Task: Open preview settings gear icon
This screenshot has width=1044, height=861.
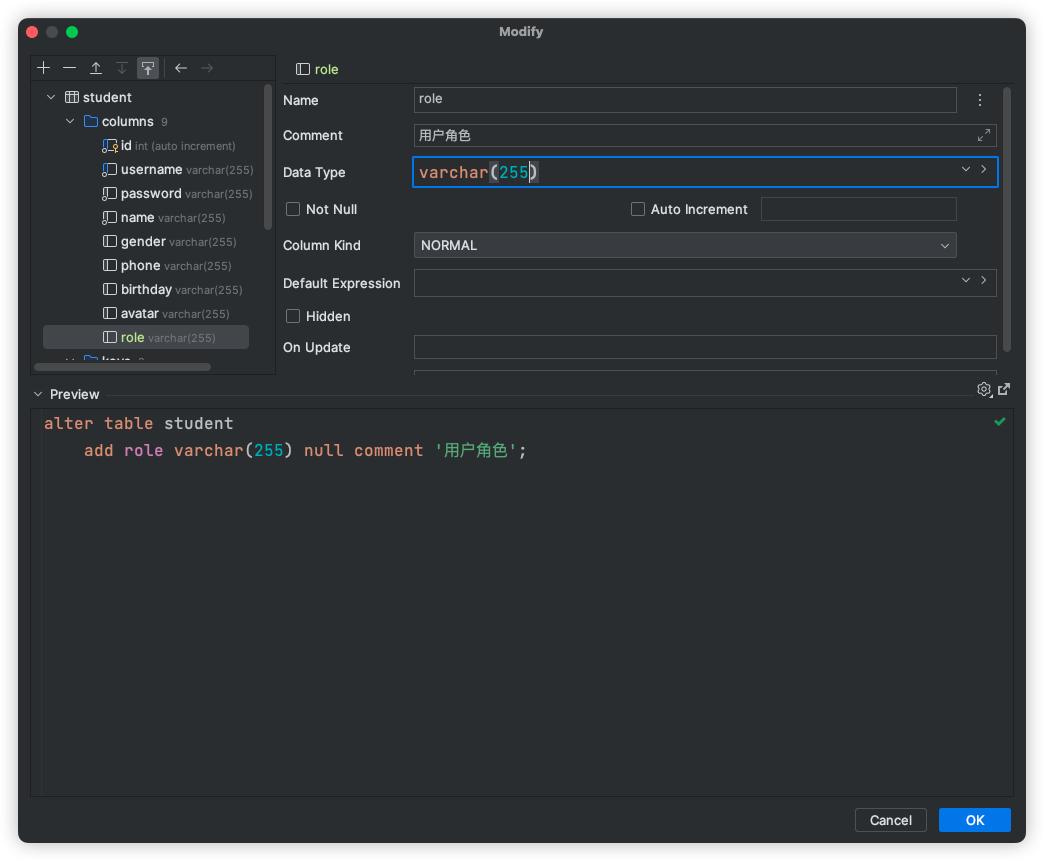Action: point(984,389)
